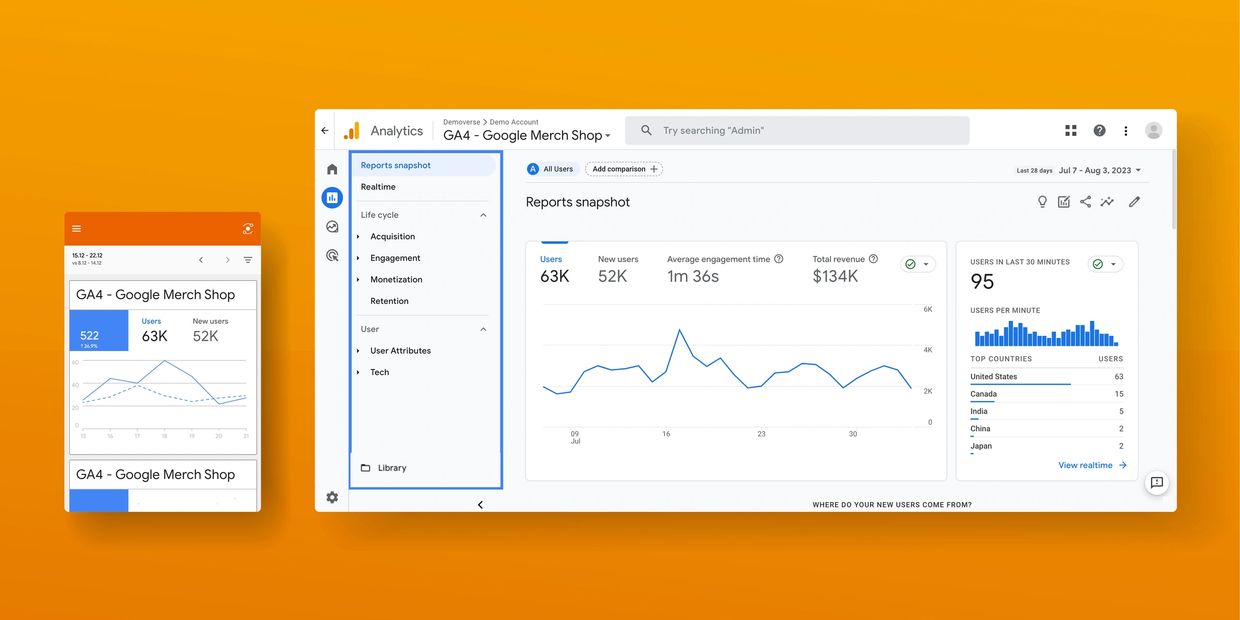Viewport: 1240px width, 620px height.
Task: Open the Google apps launcher grid
Action: click(1070, 130)
